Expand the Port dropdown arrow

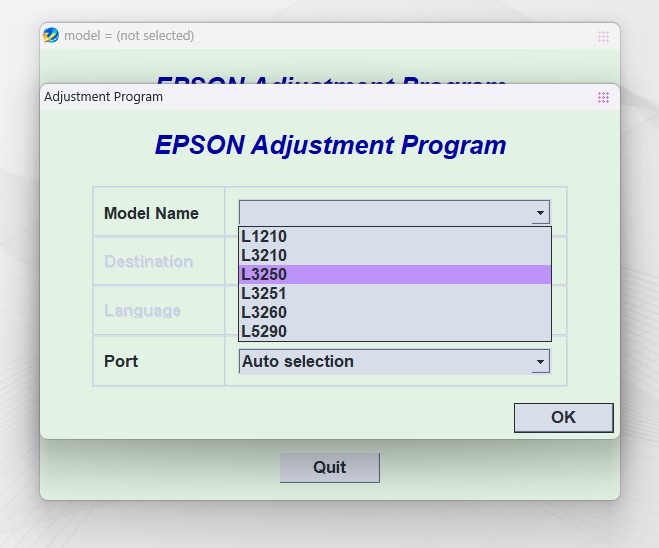(540, 361)
